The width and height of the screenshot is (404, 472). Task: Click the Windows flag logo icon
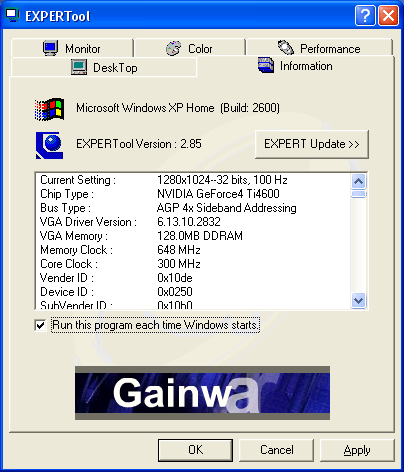(49, 109)
